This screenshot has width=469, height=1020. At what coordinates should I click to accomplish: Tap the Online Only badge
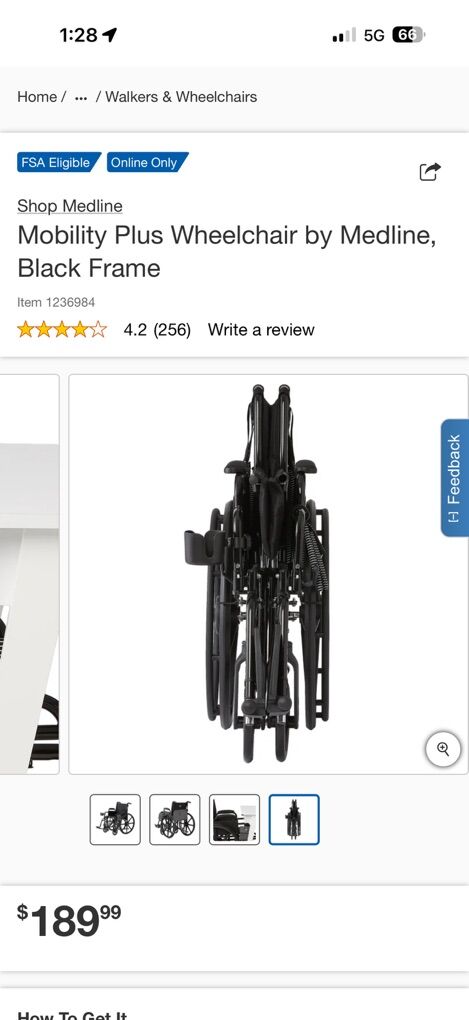[147, 162]
